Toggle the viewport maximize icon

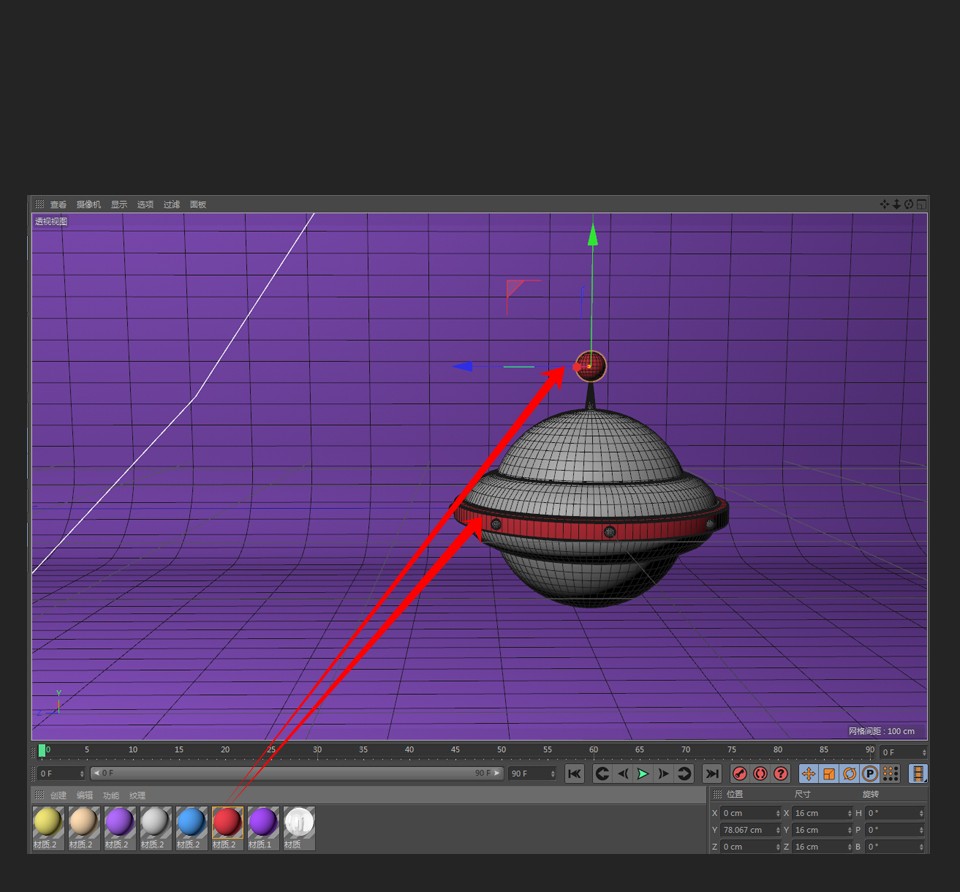921,204
